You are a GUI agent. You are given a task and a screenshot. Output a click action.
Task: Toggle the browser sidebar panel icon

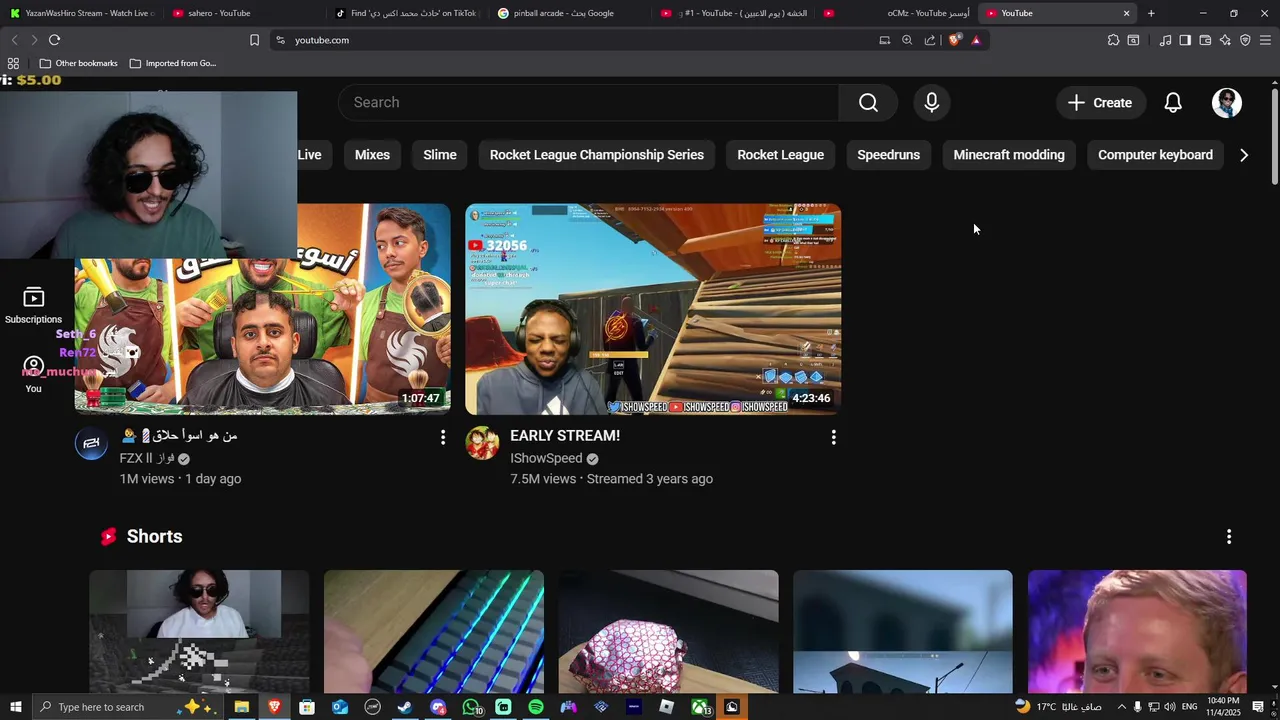pyautogui.click(x=1185, y=40)
